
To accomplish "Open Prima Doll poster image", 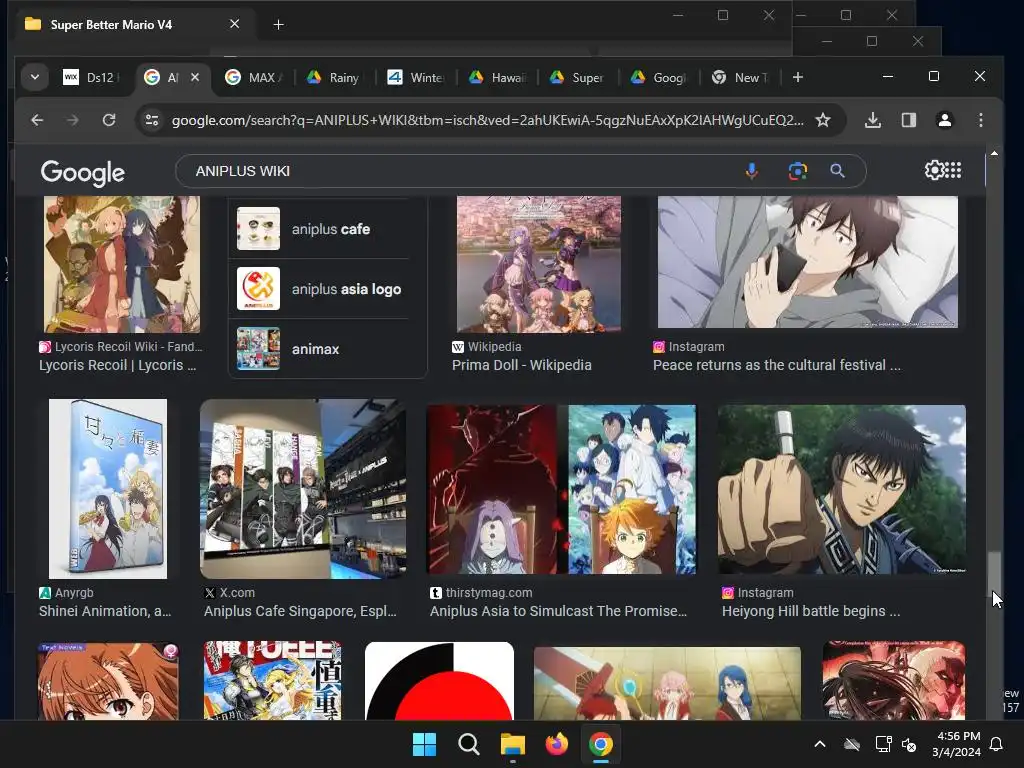I will click(539, 264).
